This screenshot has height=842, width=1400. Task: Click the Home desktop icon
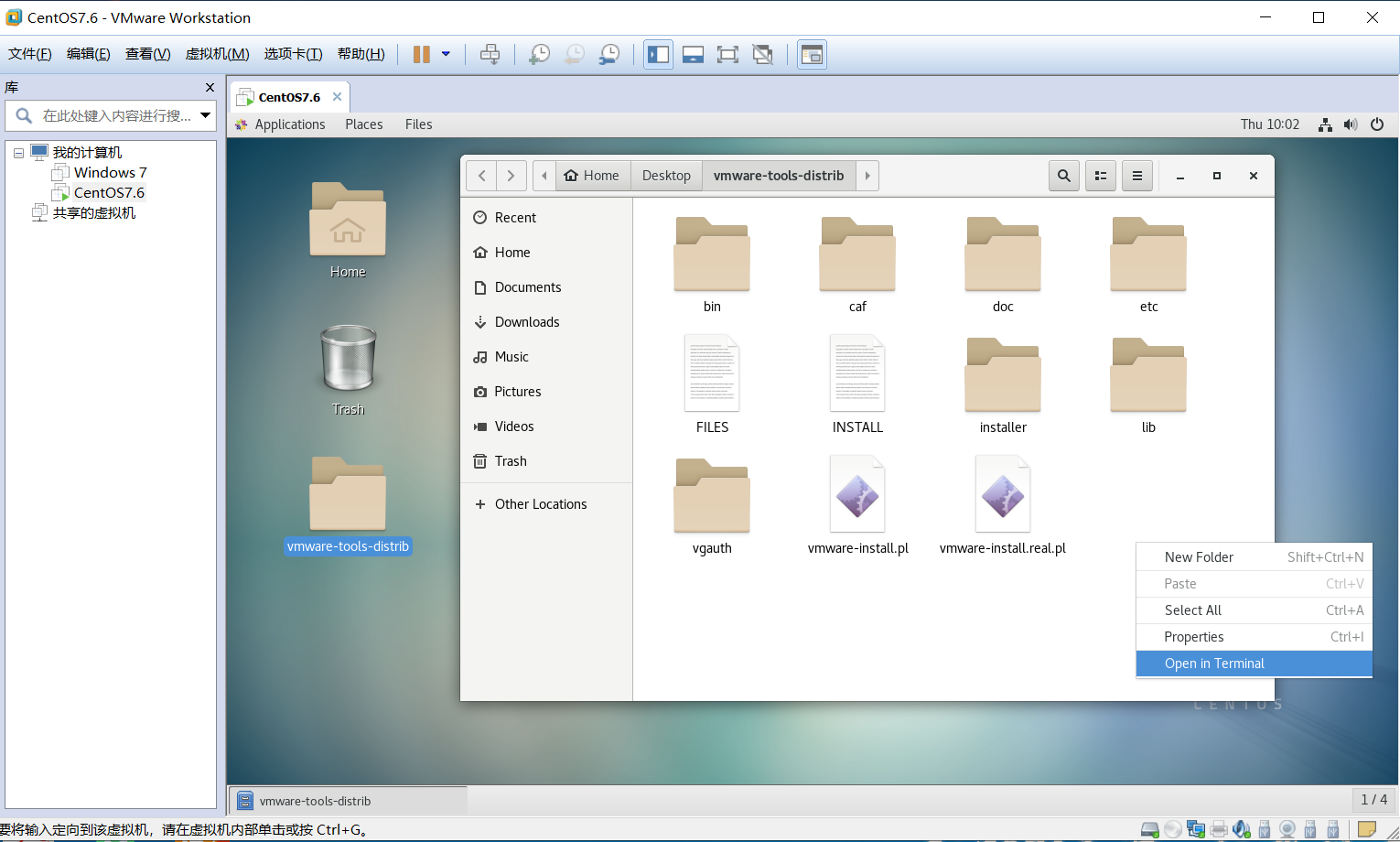point(348,231)
